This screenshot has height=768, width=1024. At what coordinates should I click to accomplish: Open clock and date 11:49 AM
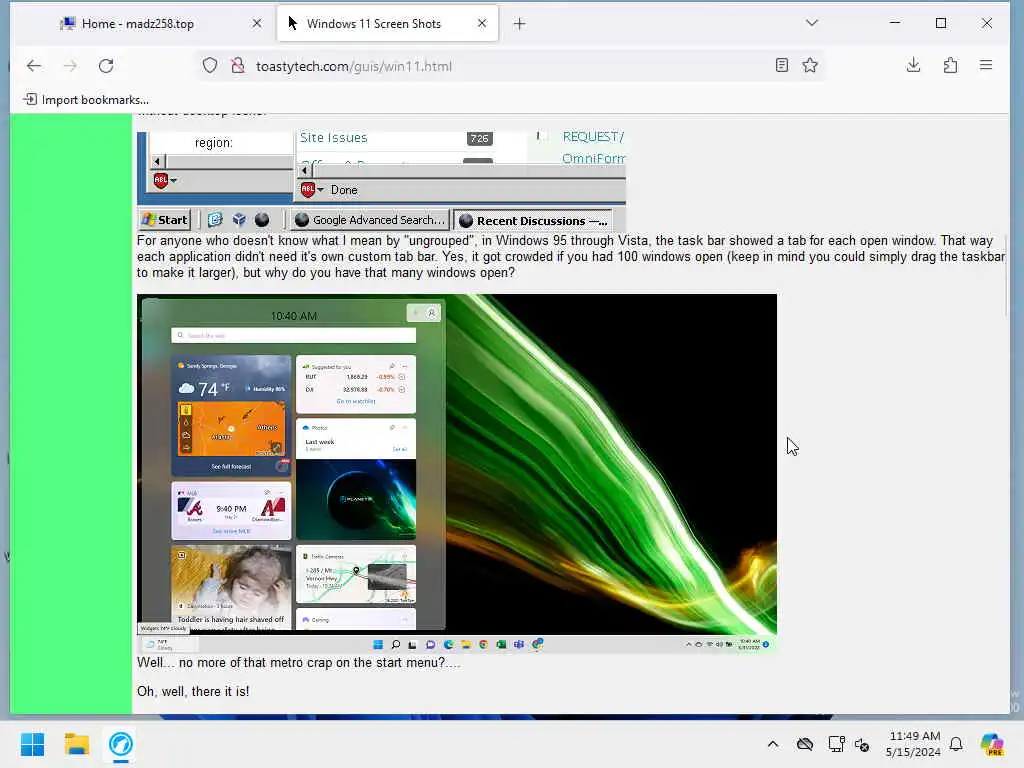point(913,744)
